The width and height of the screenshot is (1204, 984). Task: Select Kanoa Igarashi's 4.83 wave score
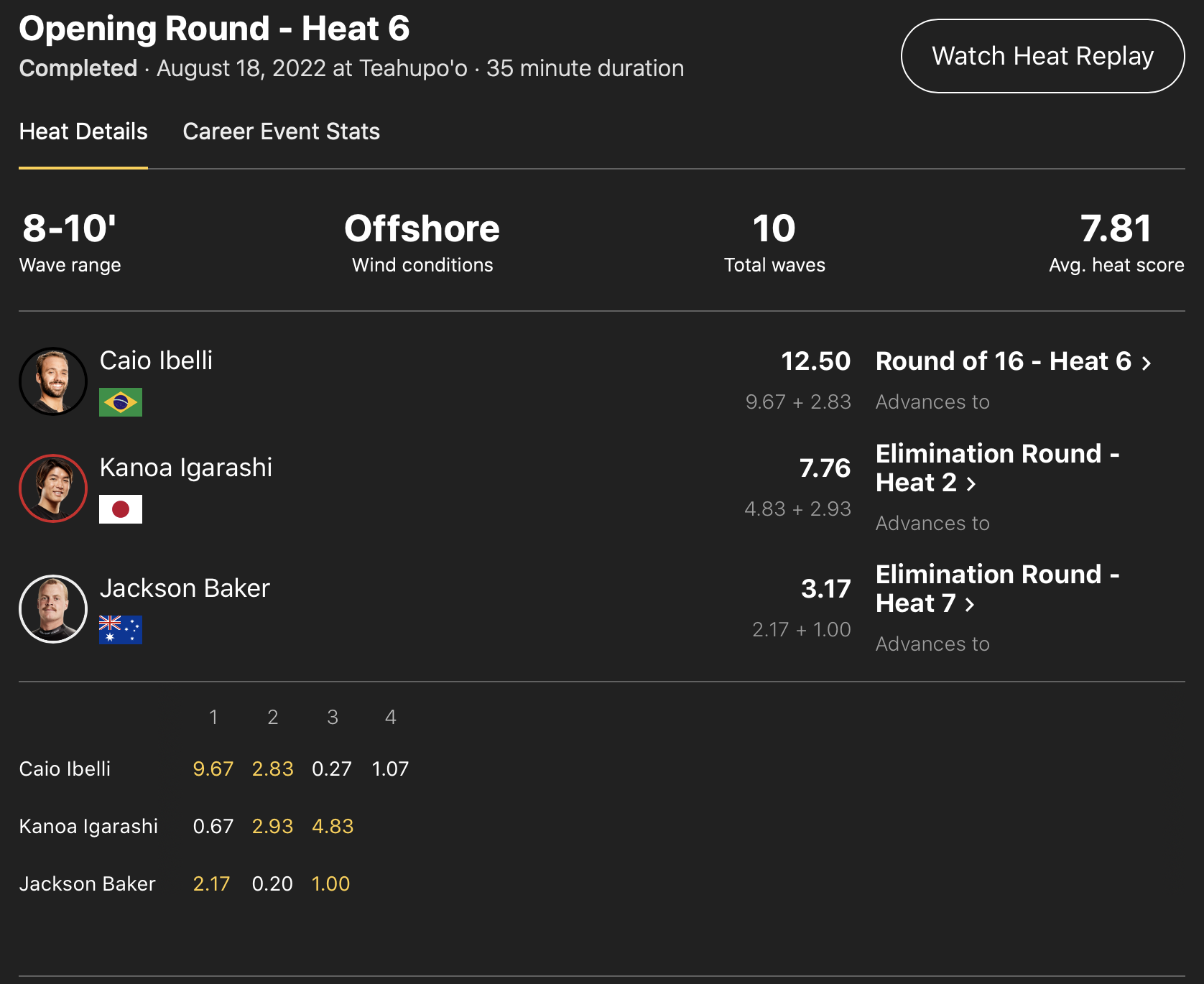pos(333,826)
